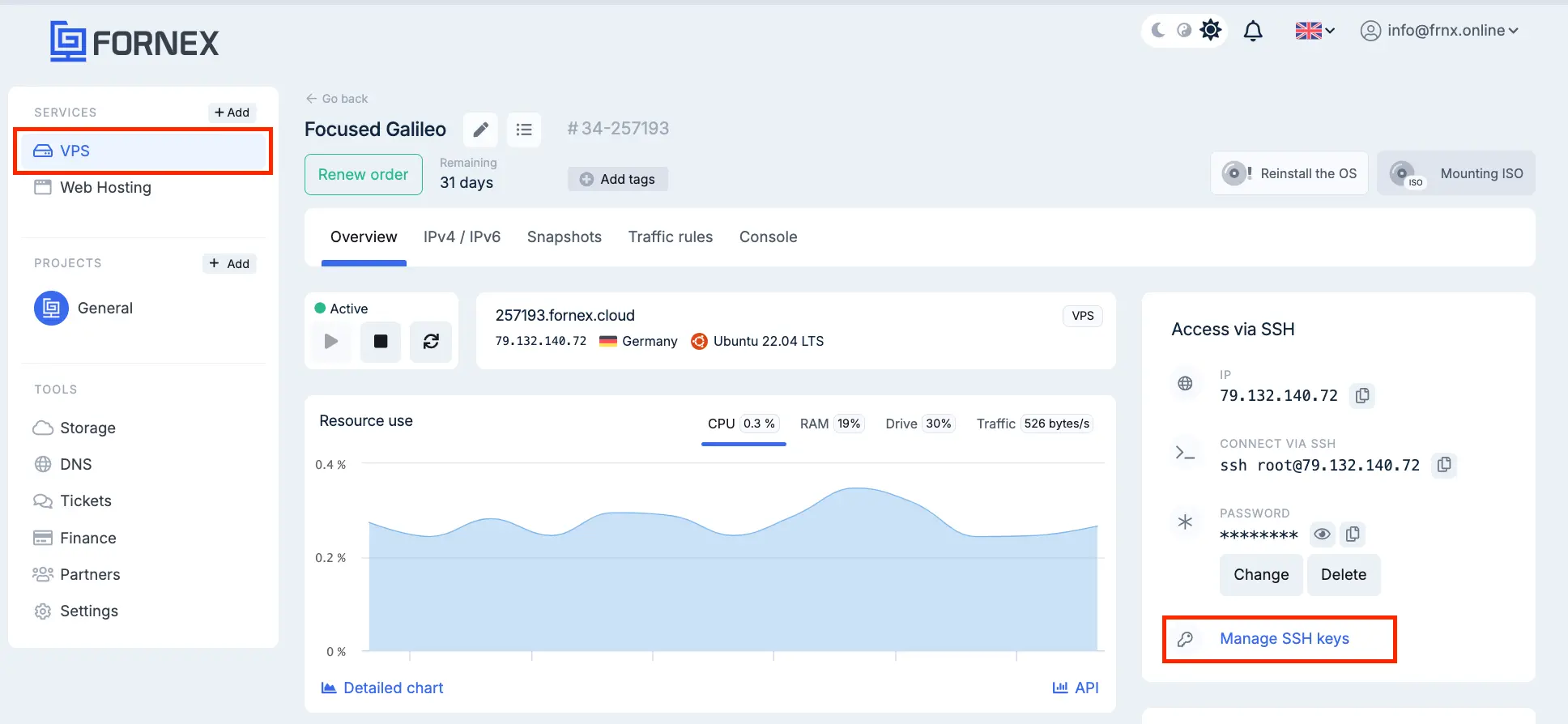
Task: Open Partners section
Action: coord(77,574)
